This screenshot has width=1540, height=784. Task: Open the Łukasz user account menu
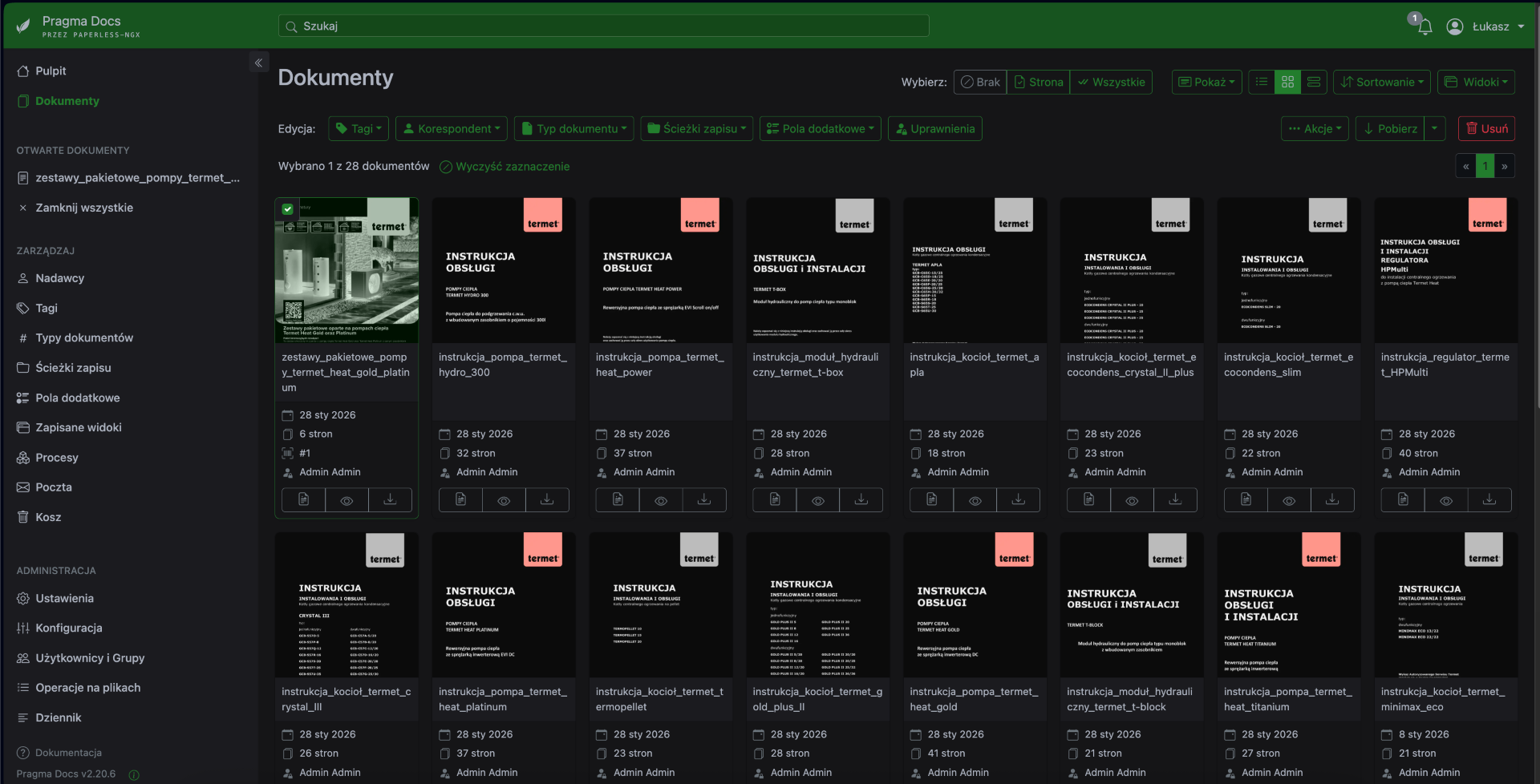tap(1485, 26)
